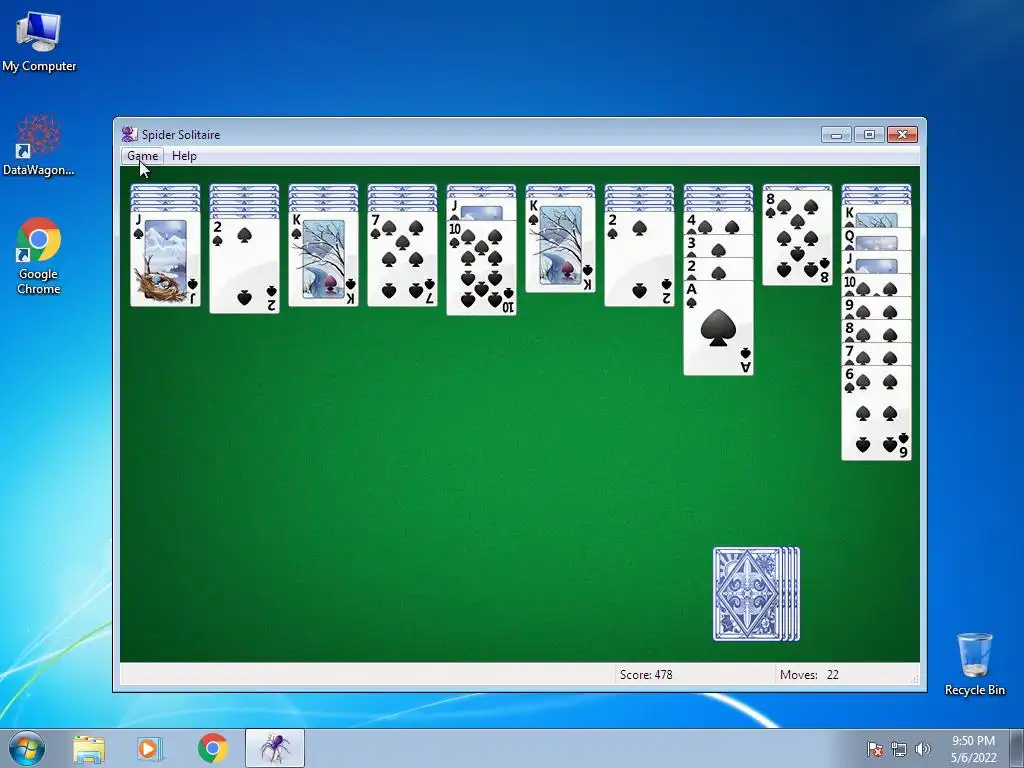Deal new cards from the stock pile
1024x768 pixels.
coord(756,594)
